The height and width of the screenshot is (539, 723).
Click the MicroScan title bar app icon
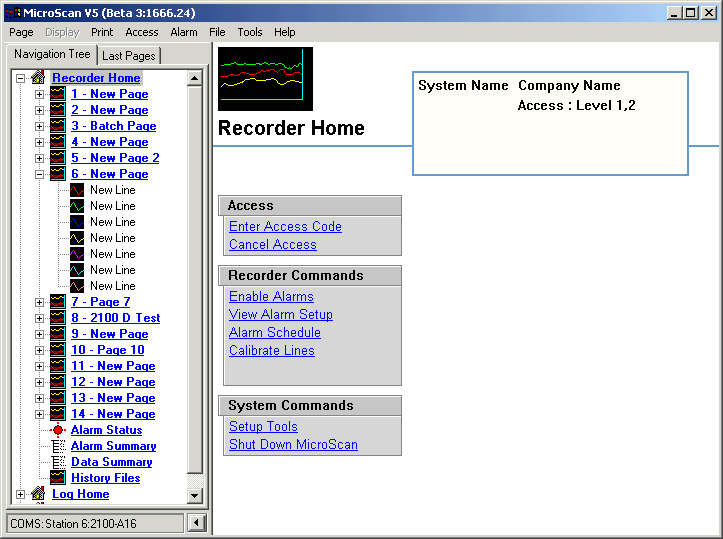[x=13, y=12]
